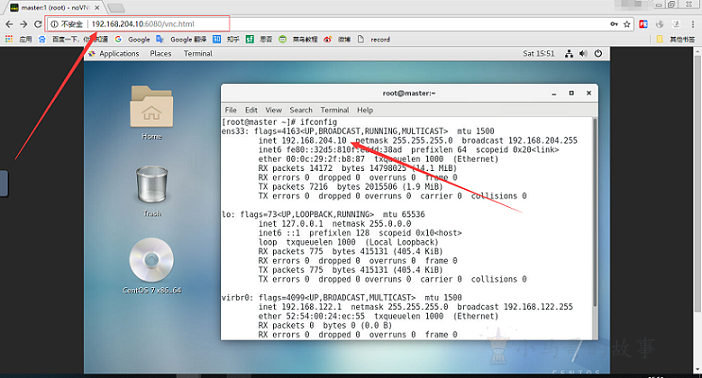Open the terminal File menu
Viewport: 702px width, 378px height.
pos(231,110)
